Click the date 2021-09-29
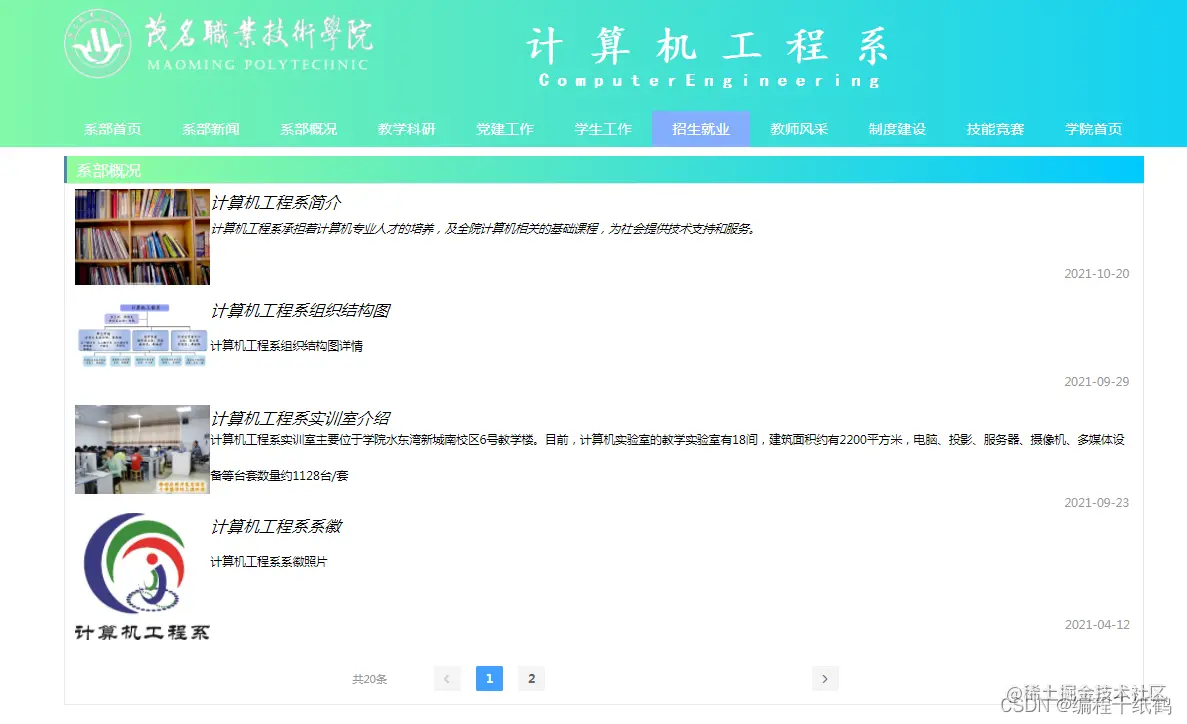The image size is (1187, 724). point(1096,382)
